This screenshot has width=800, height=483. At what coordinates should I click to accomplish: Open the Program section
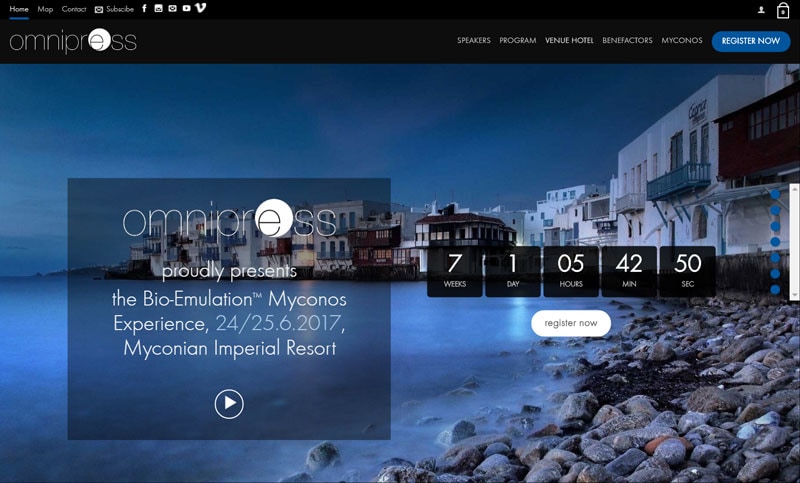[517, 40]
